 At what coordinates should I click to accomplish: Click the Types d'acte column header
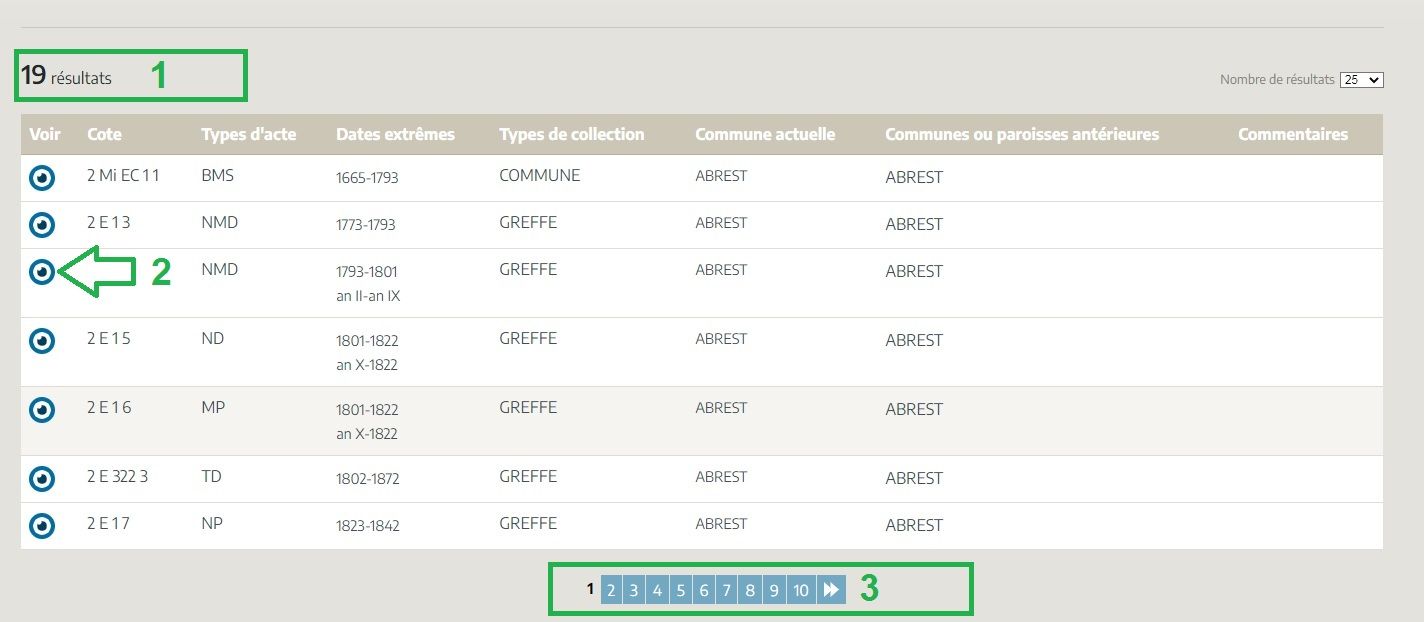(x=248, y=134)
